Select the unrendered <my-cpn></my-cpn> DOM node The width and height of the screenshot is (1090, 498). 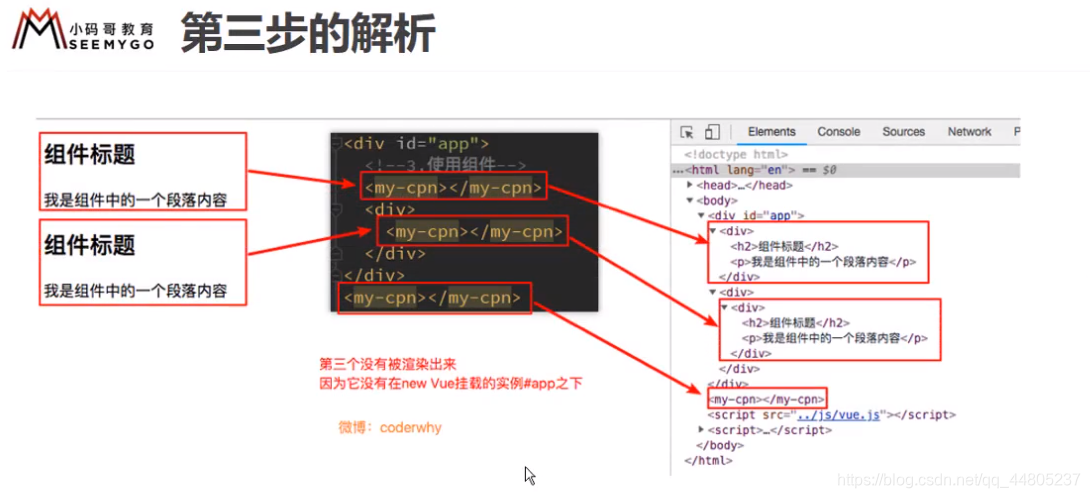pyautogui.click(x=767, y=399)
